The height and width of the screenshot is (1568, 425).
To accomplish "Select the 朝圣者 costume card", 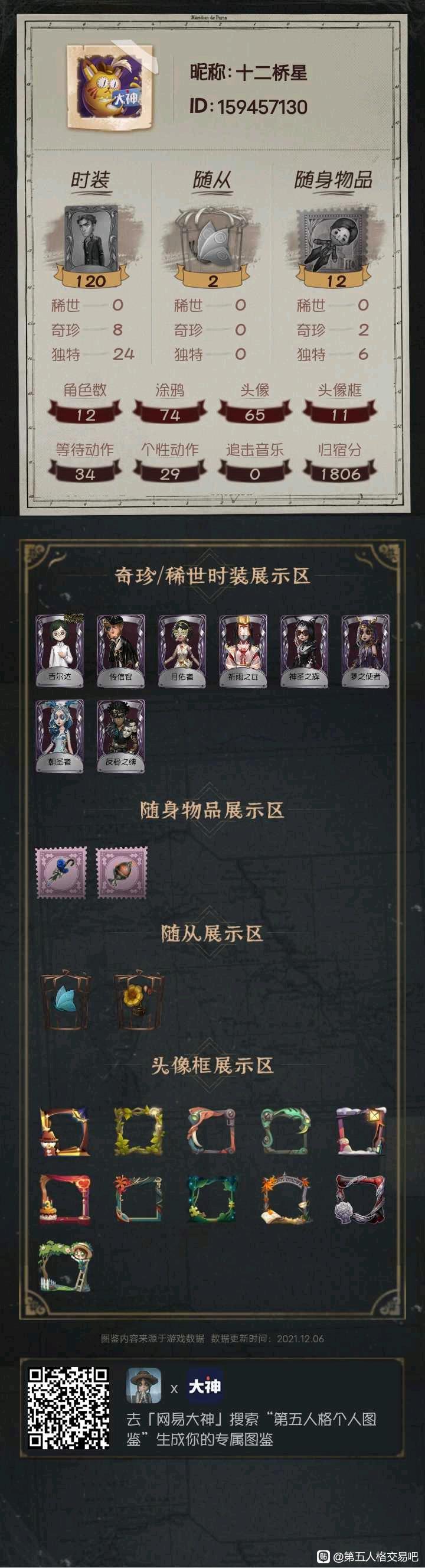I will pyautogui.click(x=60, y=736).
